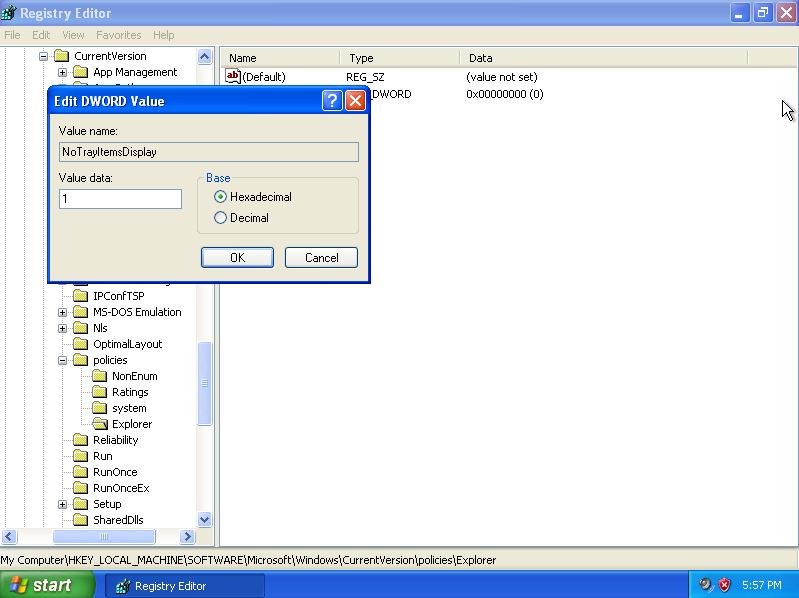This screenshot has height=598, width=799.
Task: Expand the MS-DOS Emulation node
Action: pos(62,312)
